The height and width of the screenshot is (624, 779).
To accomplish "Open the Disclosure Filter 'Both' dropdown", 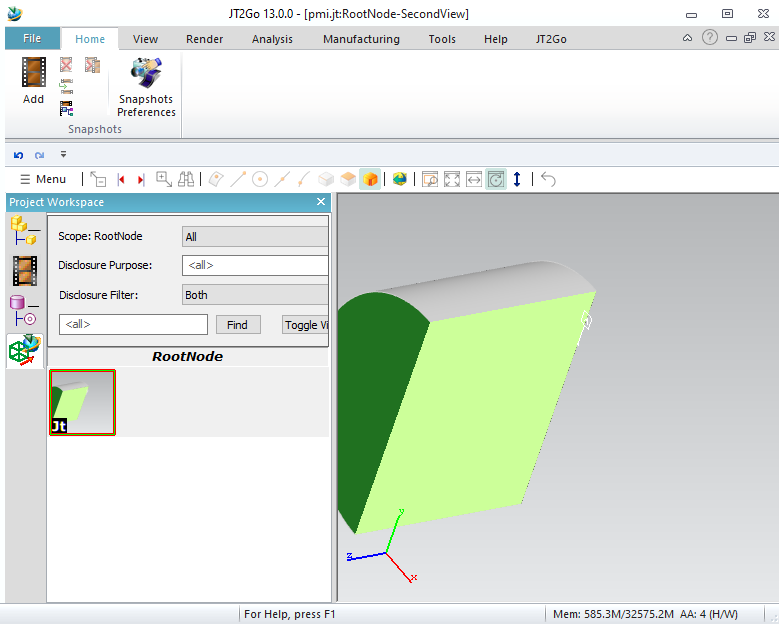I will (255, 295).
